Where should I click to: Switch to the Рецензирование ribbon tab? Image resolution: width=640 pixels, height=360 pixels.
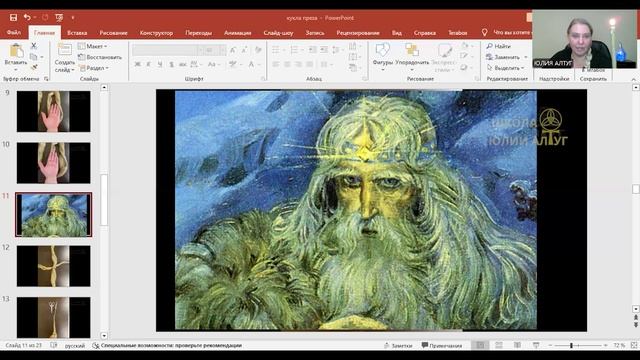pyautogui.click(x=358, y=33)
